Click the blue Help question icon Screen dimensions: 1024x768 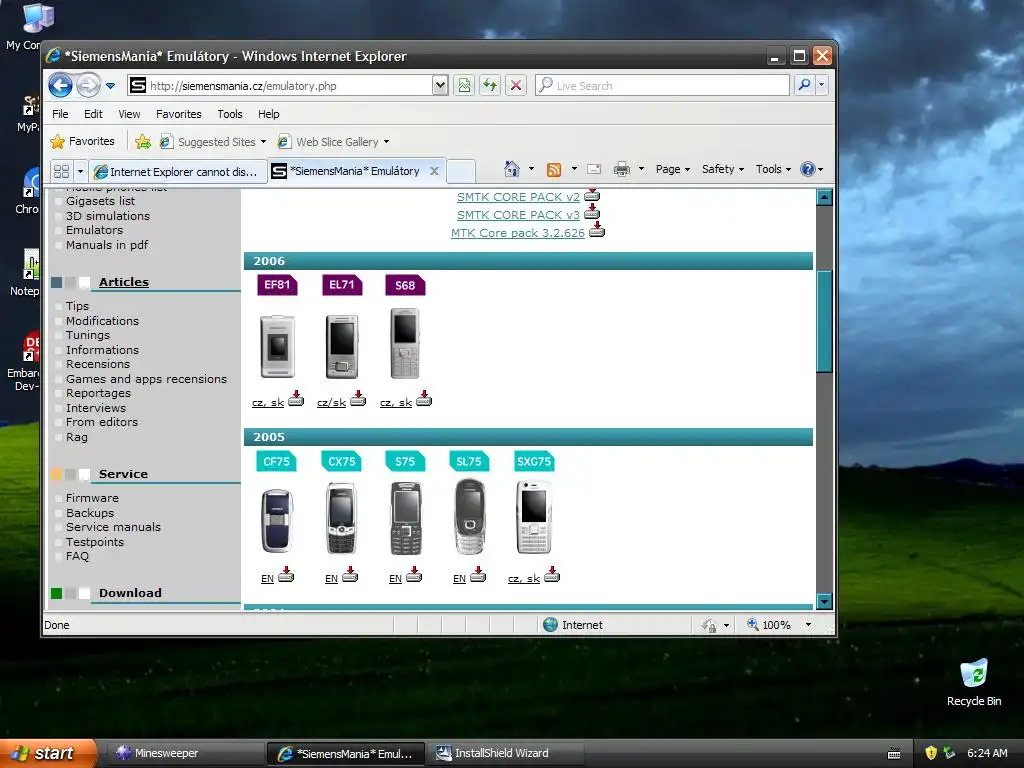coord(808,169)
